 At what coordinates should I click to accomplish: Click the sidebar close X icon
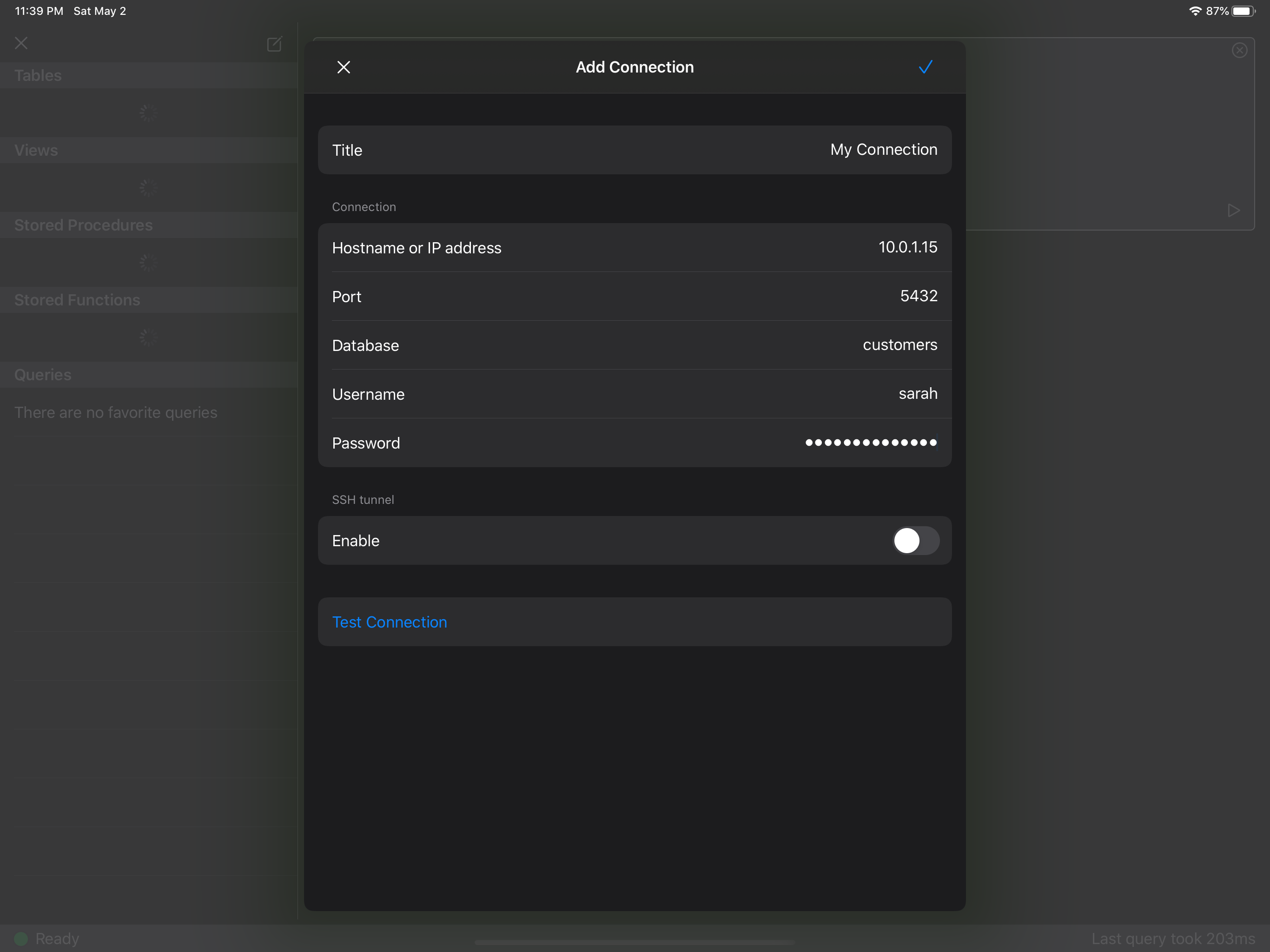tap(21, 43)
